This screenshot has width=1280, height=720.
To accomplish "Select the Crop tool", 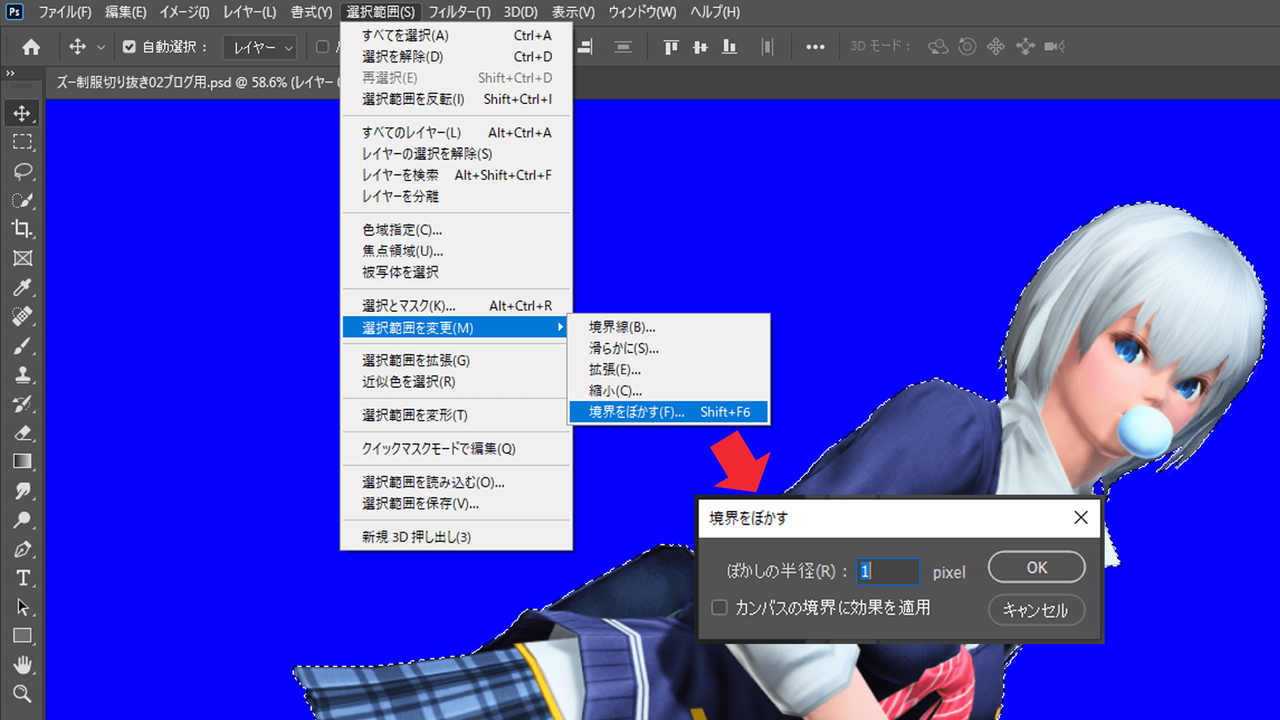I will (22, 229).
